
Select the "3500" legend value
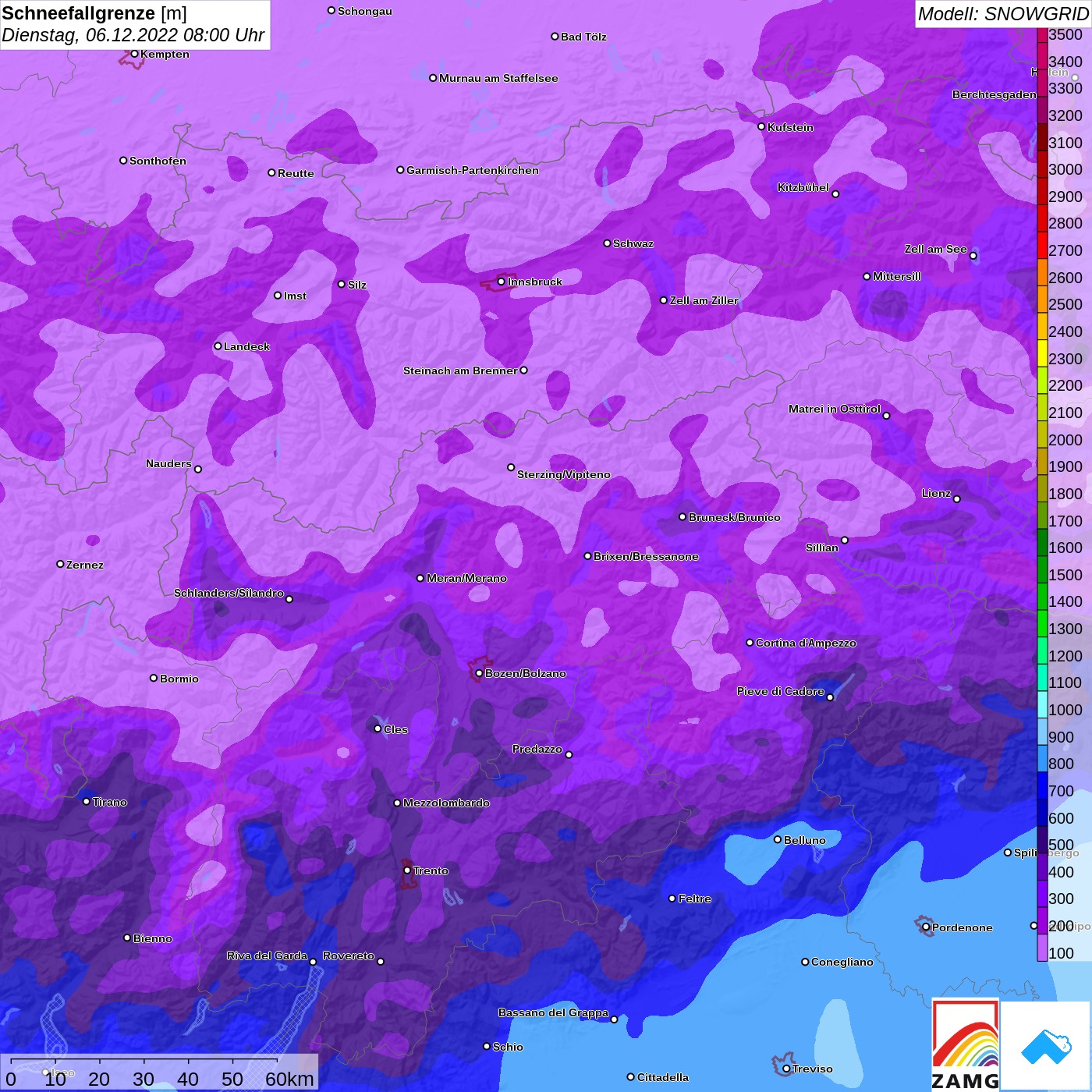pyautogui.click(x=1065, y=34)
